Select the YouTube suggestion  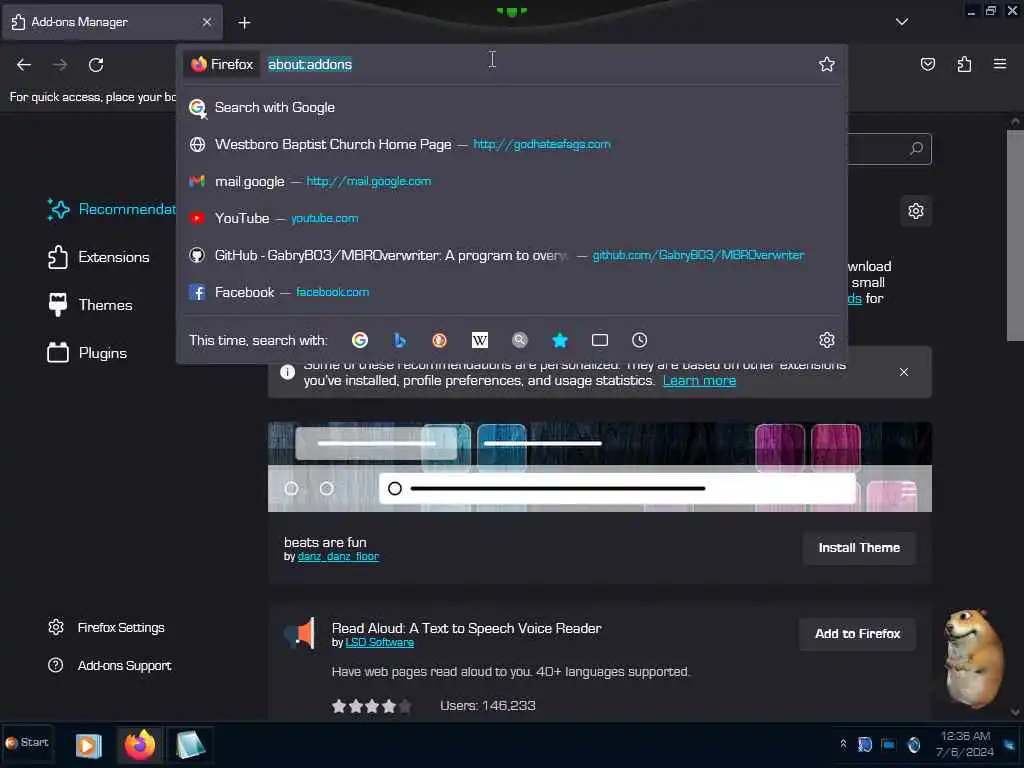[x=511, y=218]
